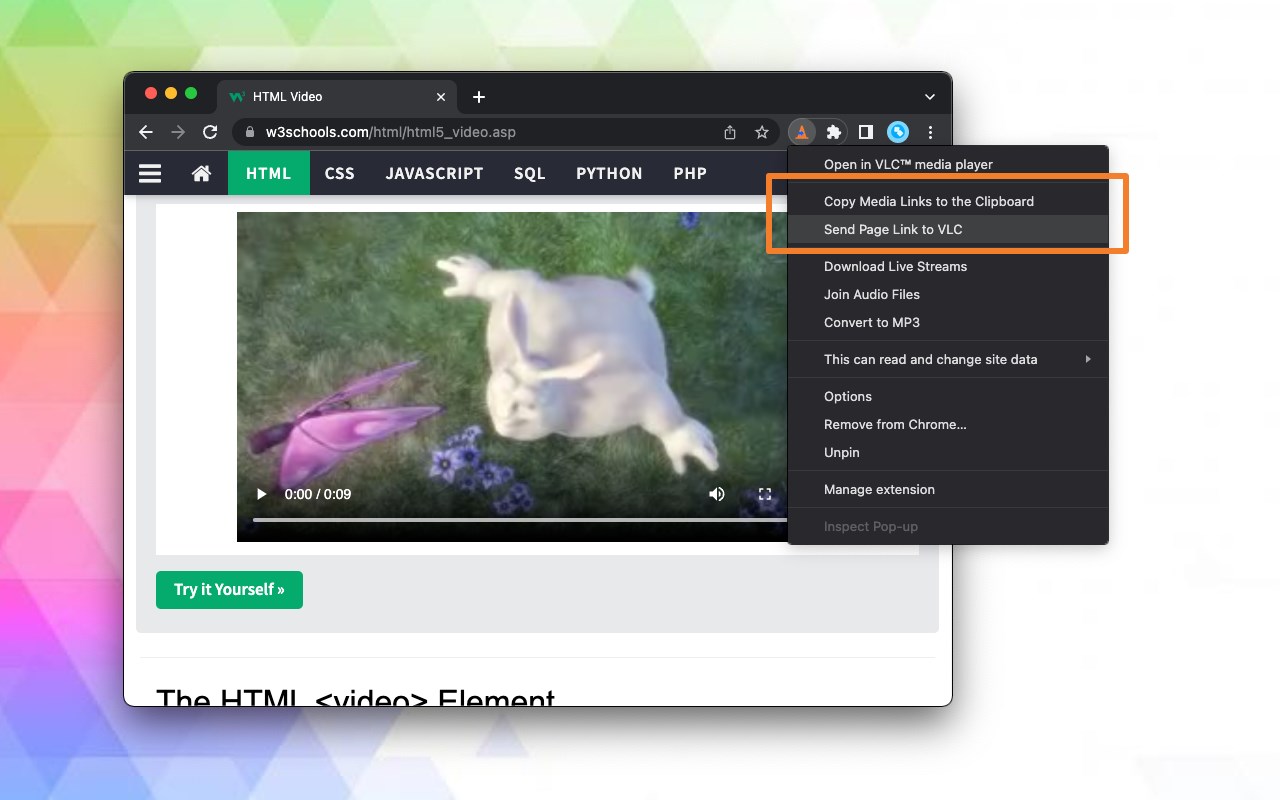The width and height of the screenshot is (1280, 800).
Task: Click the VLC extension icon in toolbar
Action: click(802, 132)
